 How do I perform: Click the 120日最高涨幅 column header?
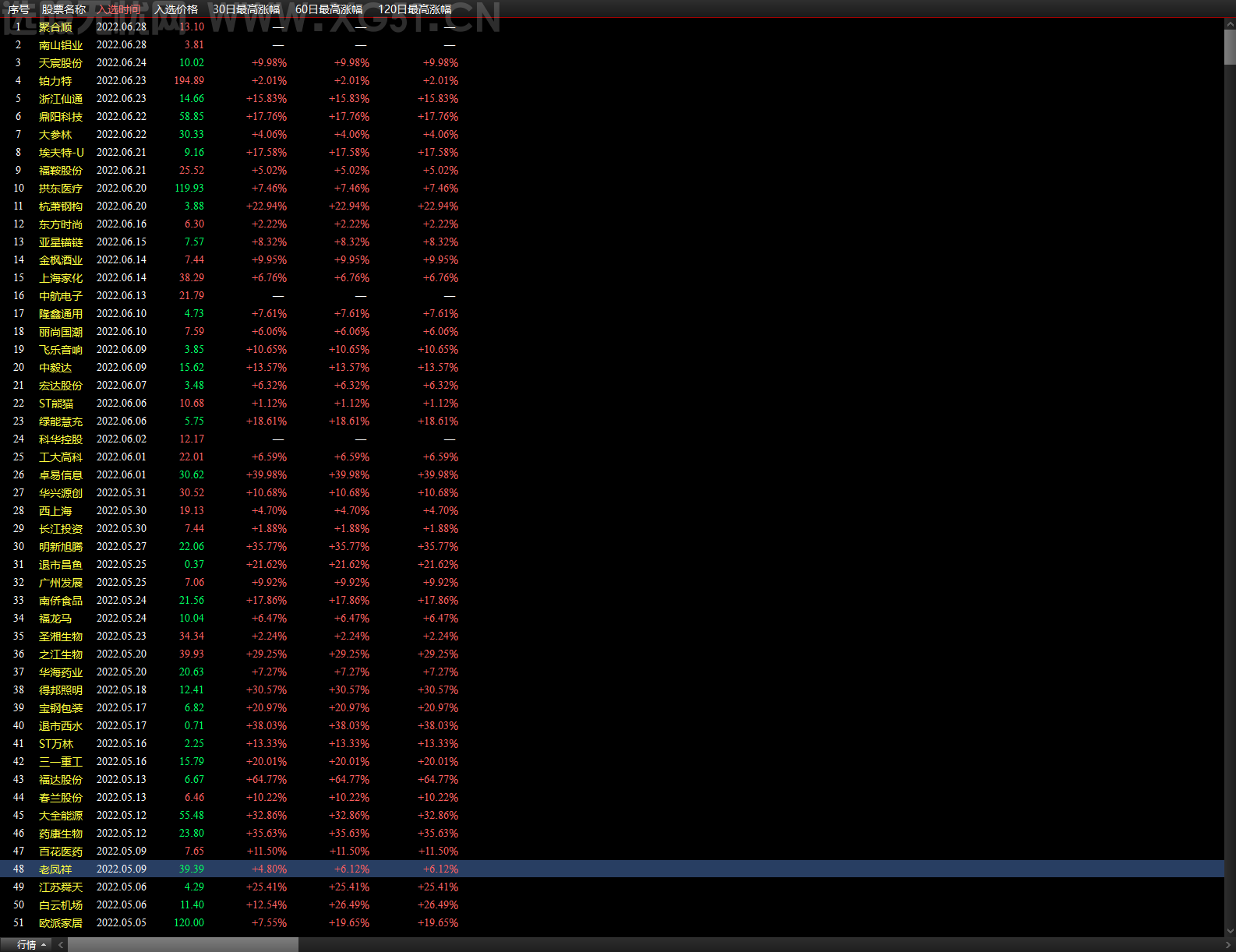click(x=415, y=9)
